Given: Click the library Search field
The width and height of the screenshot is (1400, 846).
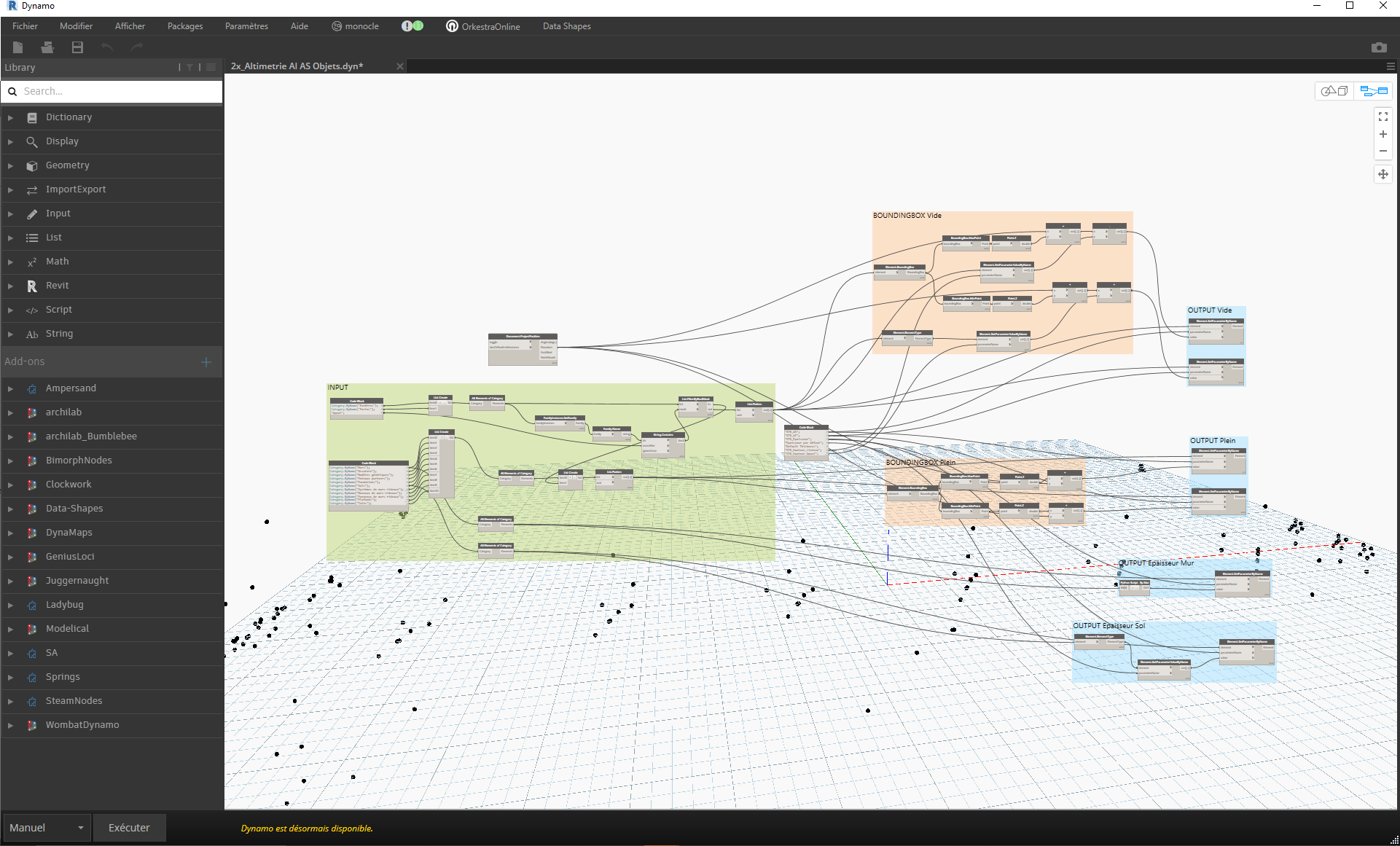Looking at the screenshot, I should (117, 91).
